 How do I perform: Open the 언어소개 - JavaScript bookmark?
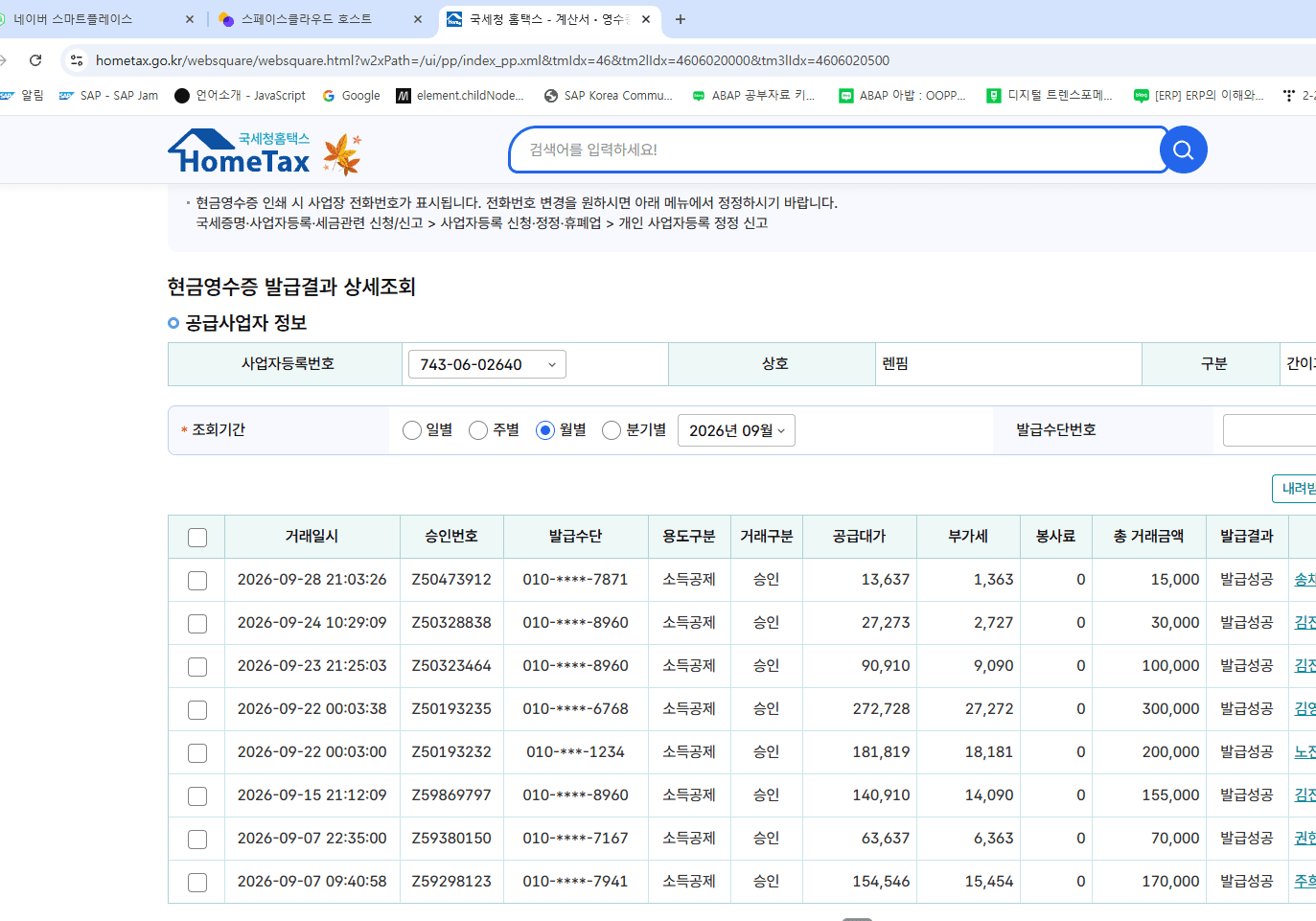click(x=240, y=96)
